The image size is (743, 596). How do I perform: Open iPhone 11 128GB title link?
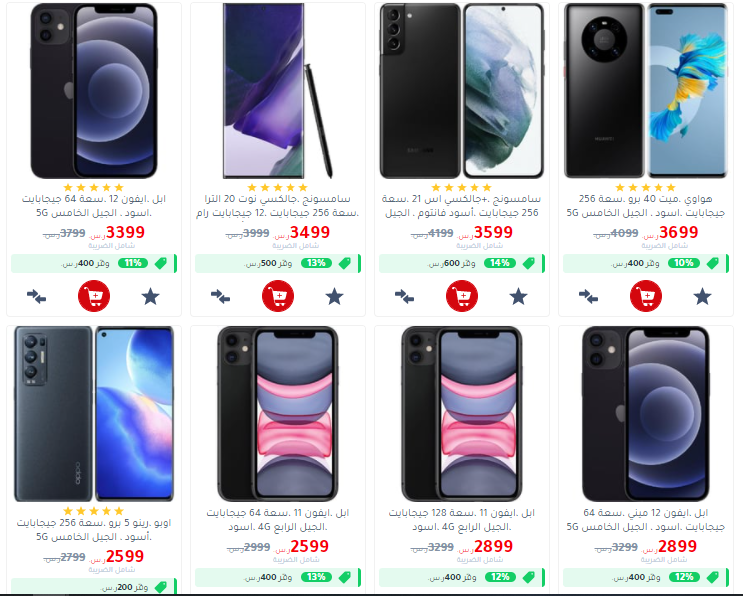[462, 519]
